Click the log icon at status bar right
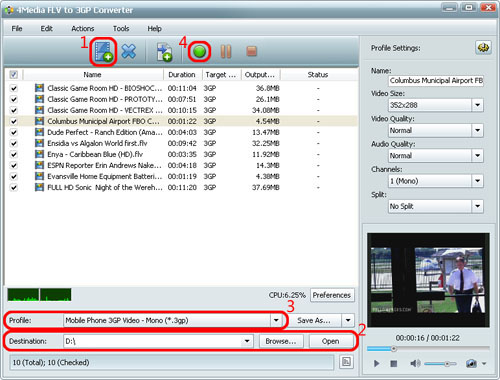The width and height of the screenshot is (500, 380). coord(346,362)
